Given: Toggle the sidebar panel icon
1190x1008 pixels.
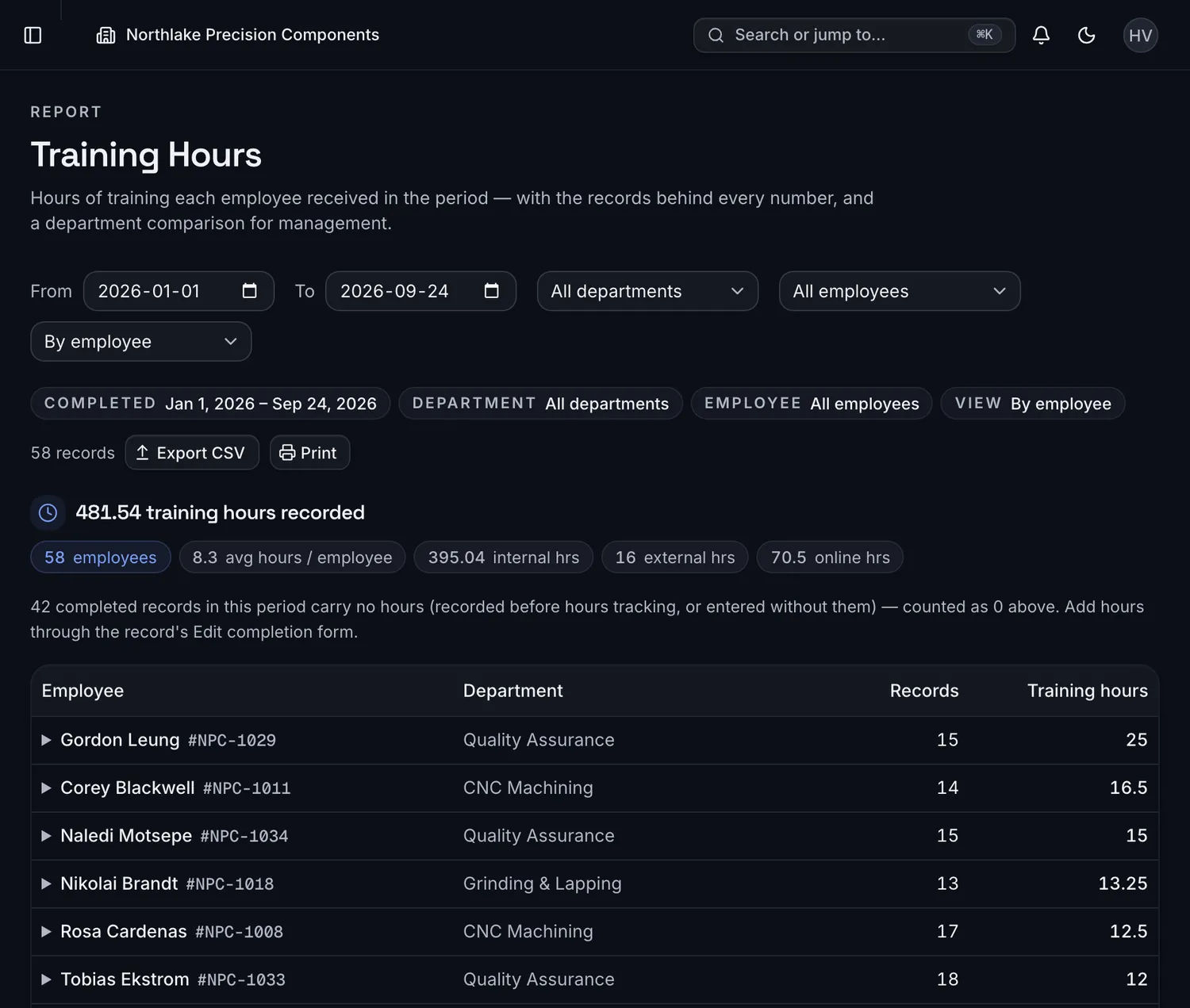Looking at the screenshot, I should [33, 35].
